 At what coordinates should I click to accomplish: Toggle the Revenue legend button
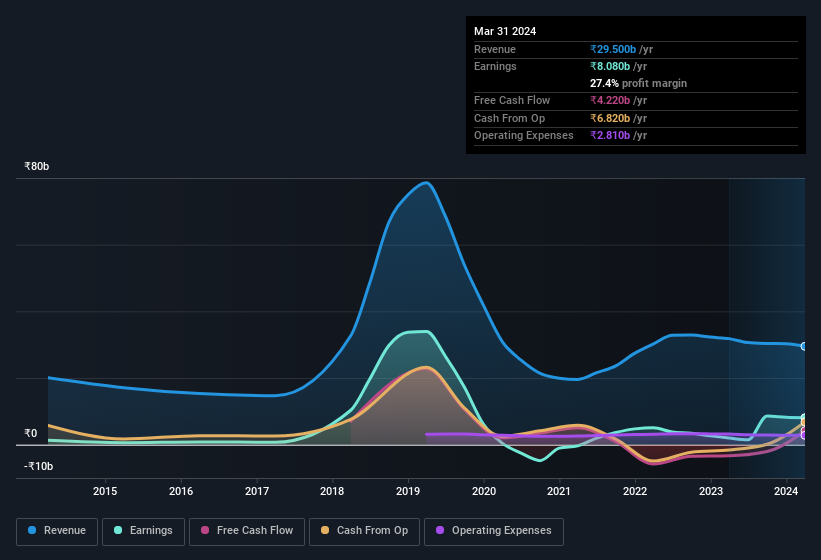tap(57, 532)
